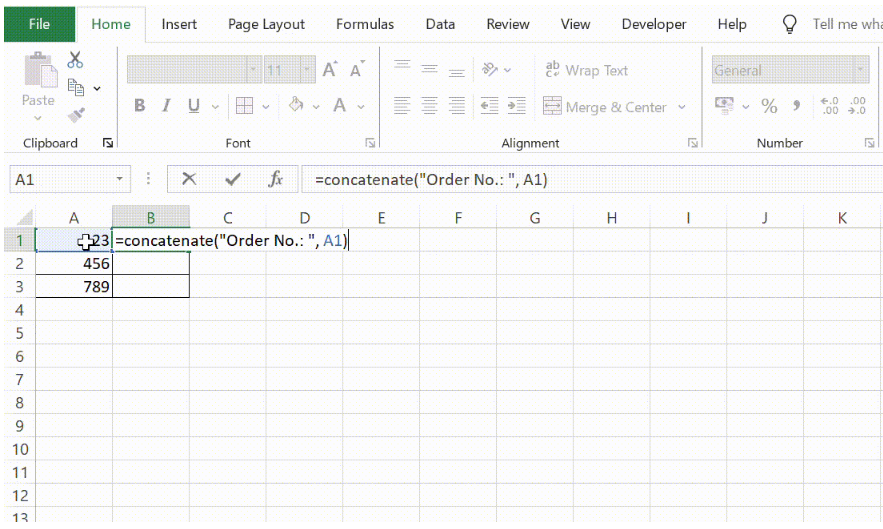883x529 pixels.
Task: Click the Increase Indent icon
Action: click(x=516, y=105)
